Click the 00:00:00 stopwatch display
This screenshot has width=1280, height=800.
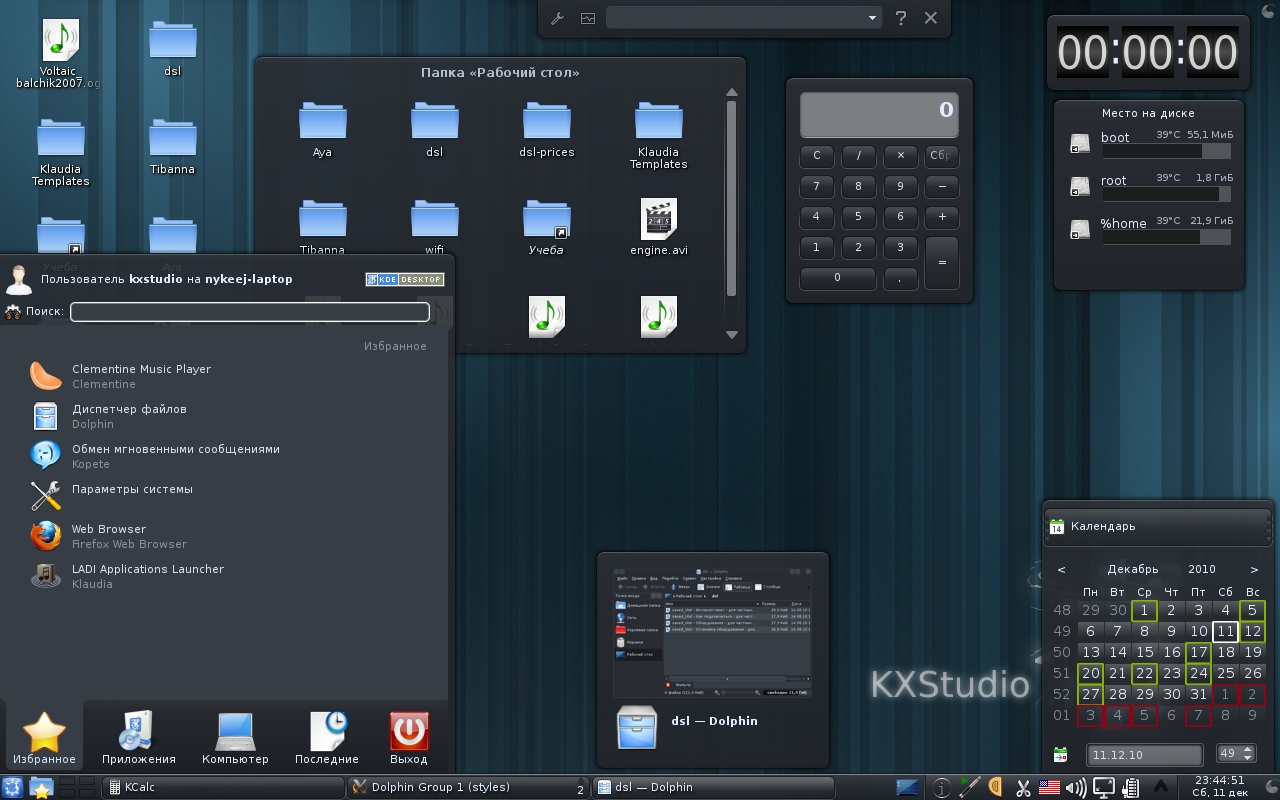(x=1147, y=53)
